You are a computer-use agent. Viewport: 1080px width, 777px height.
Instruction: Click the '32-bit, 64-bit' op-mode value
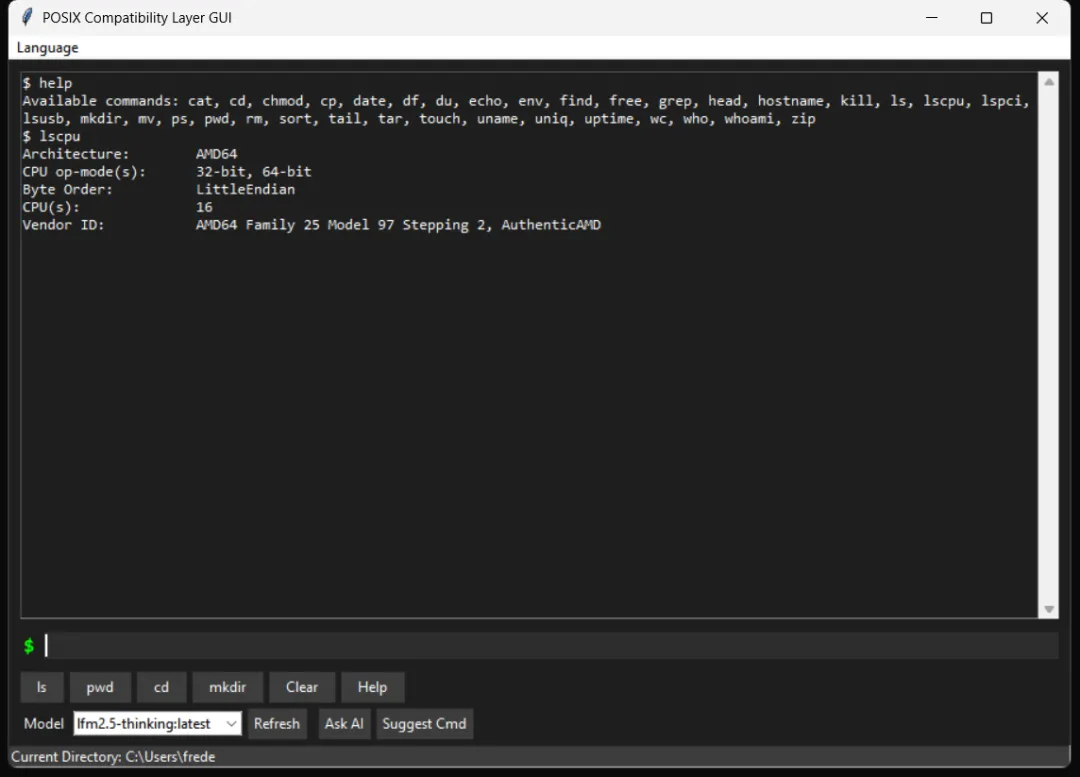point(253,172)
